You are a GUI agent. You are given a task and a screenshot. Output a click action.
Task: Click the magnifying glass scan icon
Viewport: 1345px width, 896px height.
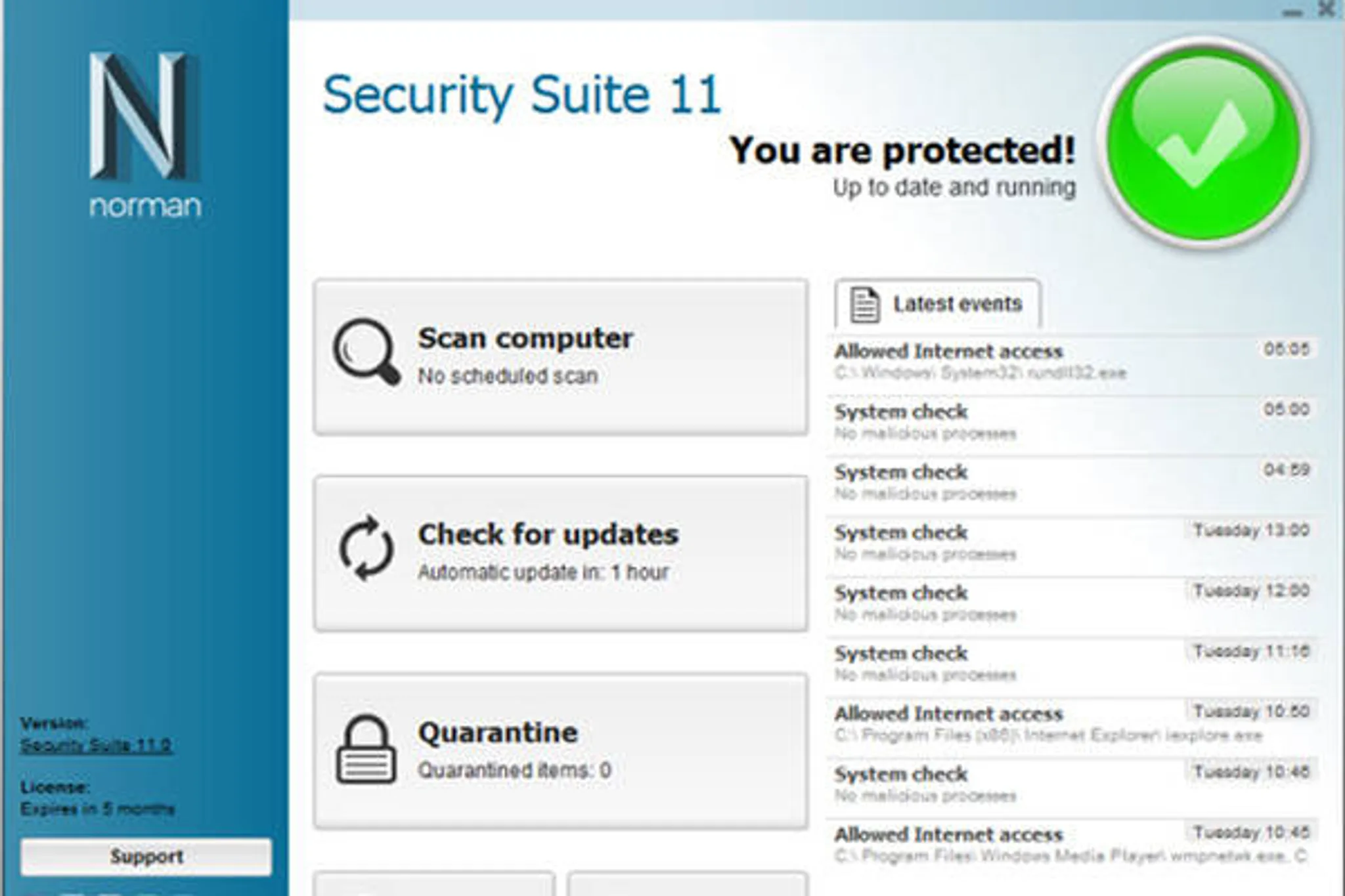click(366, 352)
